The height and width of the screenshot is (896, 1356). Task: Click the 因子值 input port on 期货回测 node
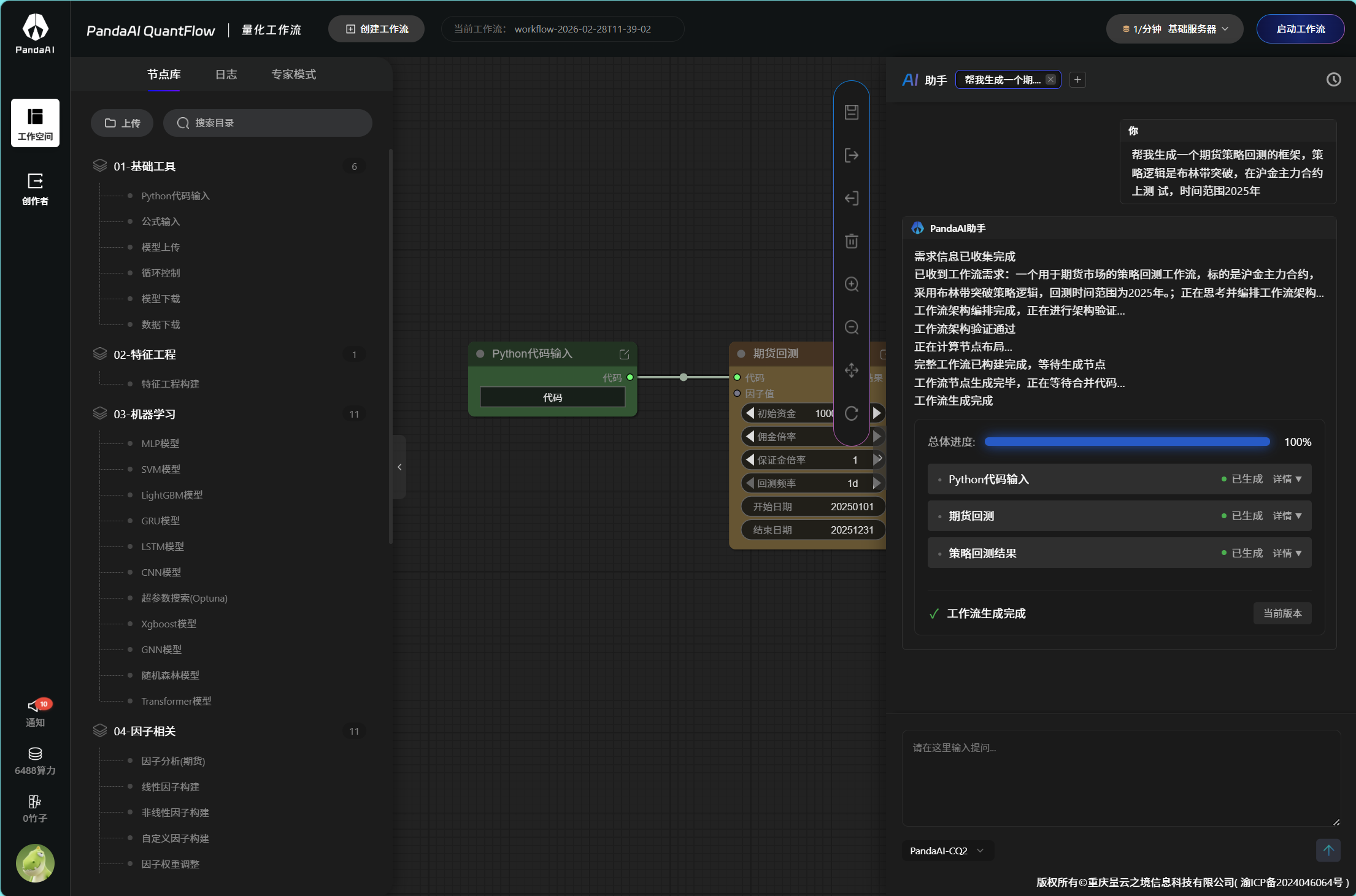737,393
